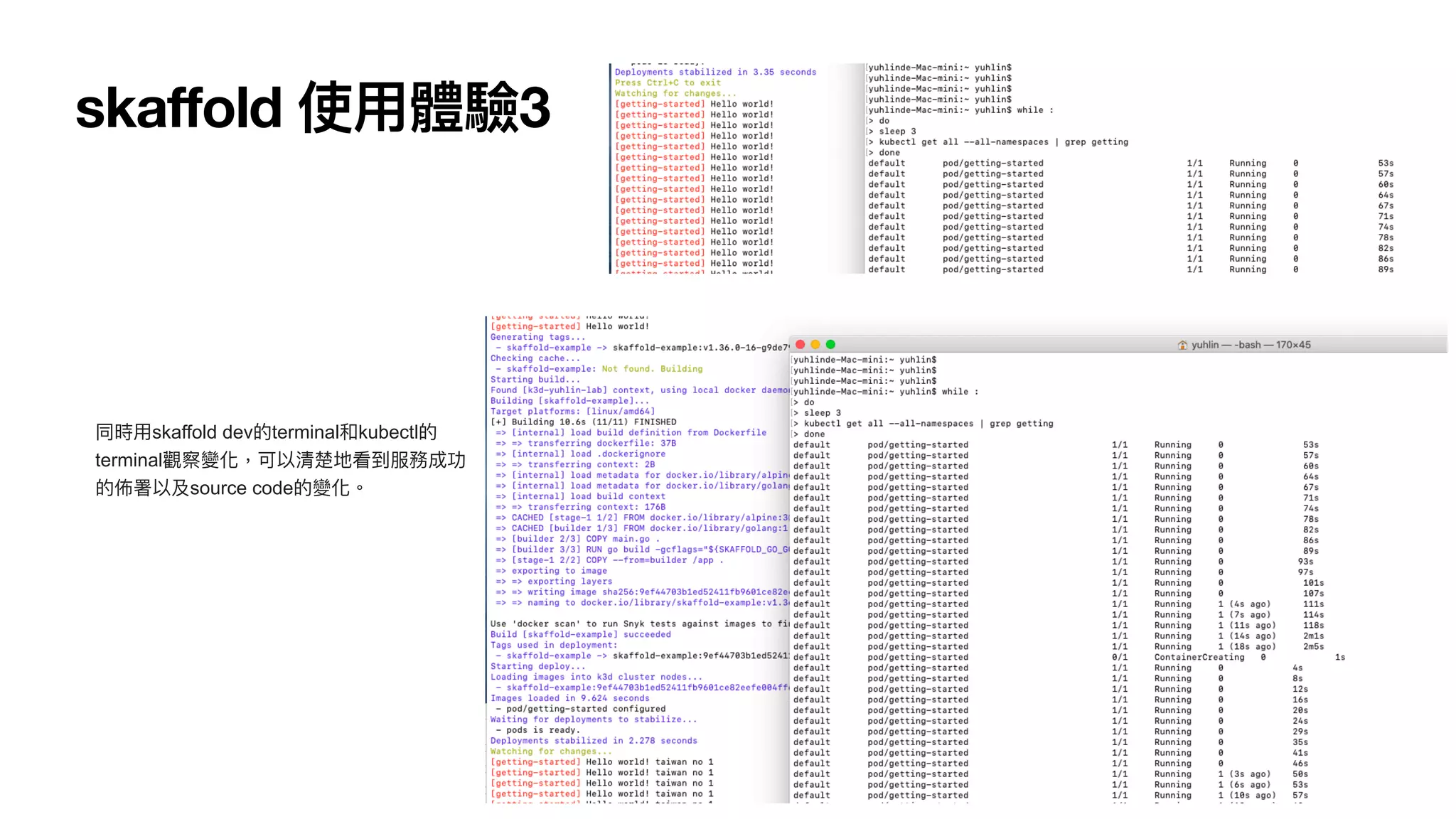Click the home folder icon in terminal title
Screen dimensions: 1456x819
pyautogui.click(x=1182, y=345)
